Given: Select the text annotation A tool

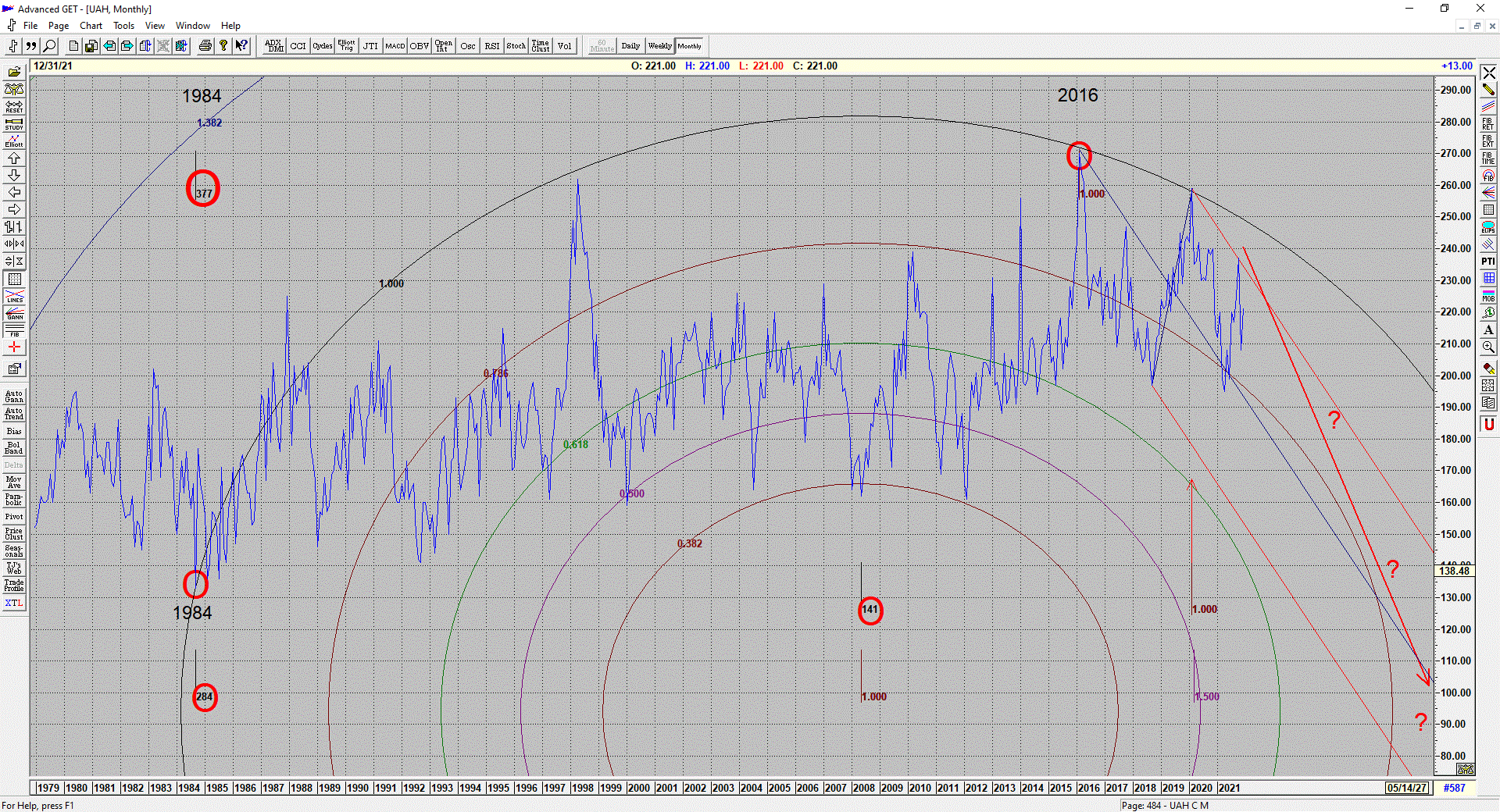Looking at the screenshot, I should pyautogui.click(x=1488, y=330).
